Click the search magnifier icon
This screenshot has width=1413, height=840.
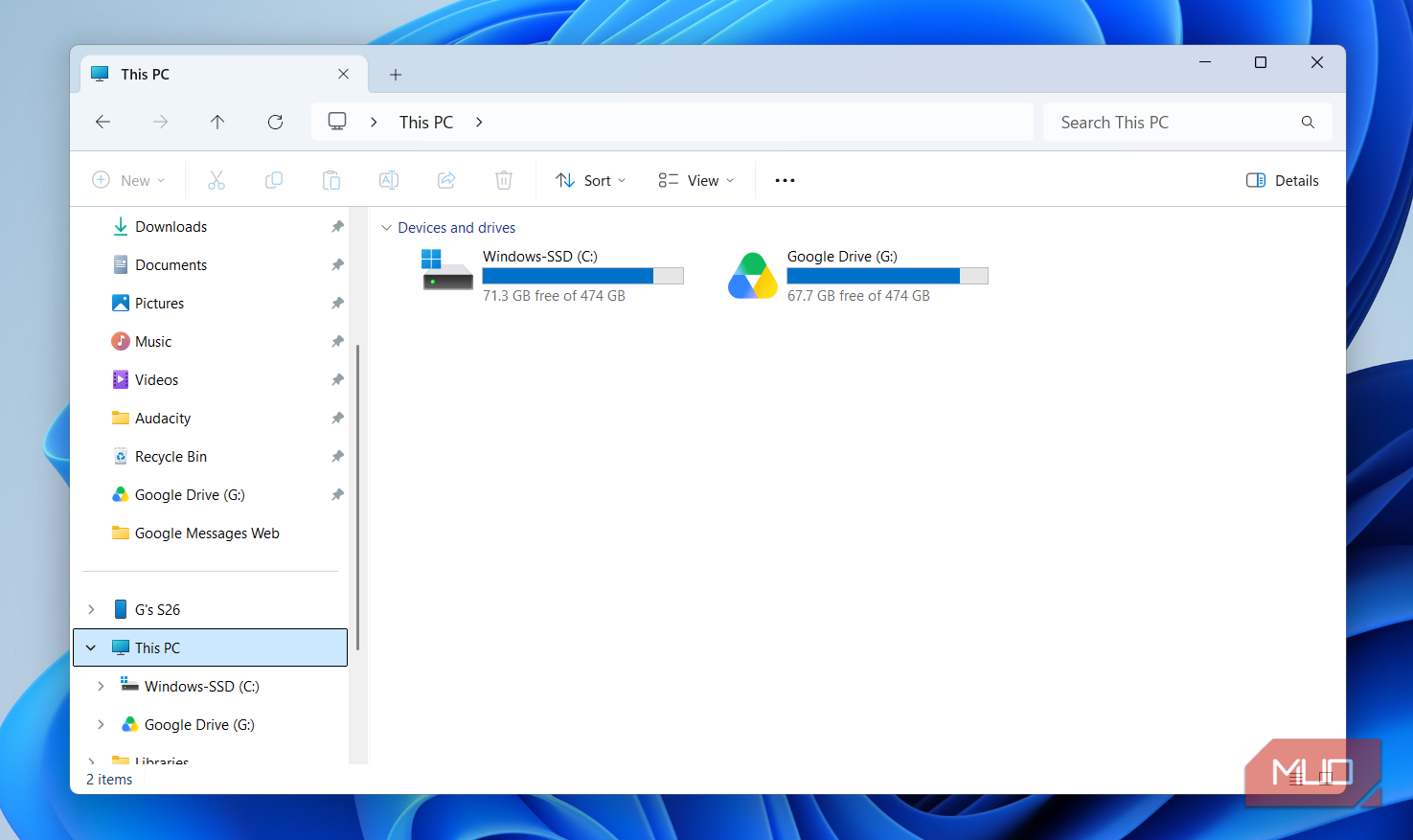1308,122
